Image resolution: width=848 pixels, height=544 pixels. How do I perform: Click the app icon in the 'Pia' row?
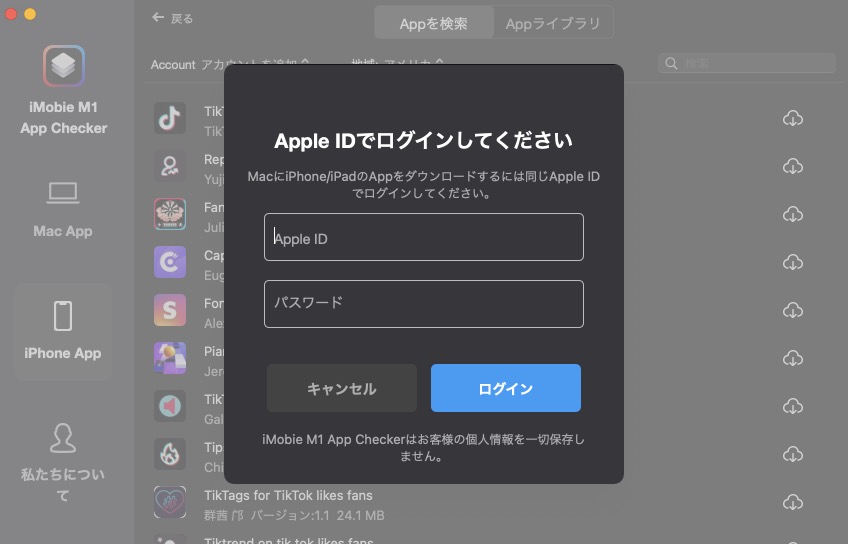170,358
